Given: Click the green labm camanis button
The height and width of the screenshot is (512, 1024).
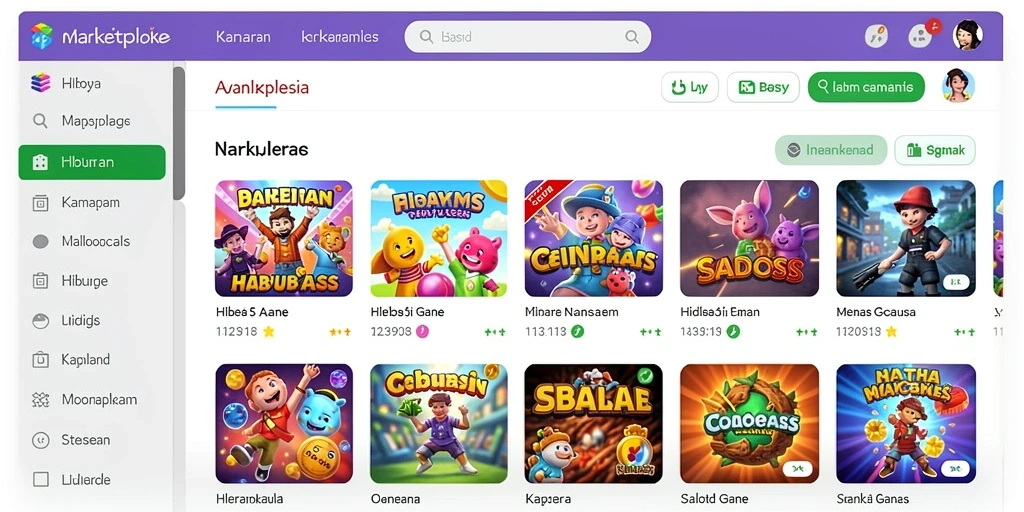Looking at the screenshot, I should click(866, 87).
